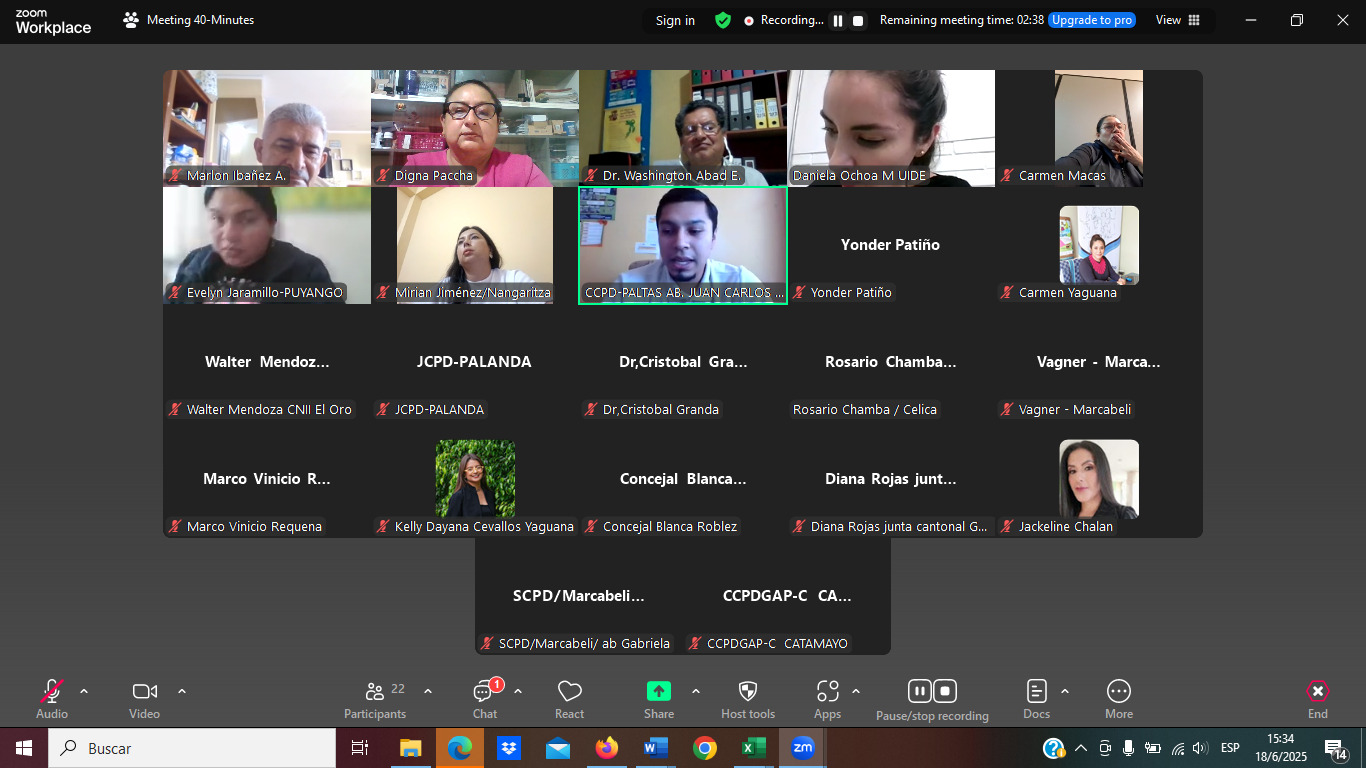
Task: Stop recording from bottom toolbar
Action: coord(945,691)
